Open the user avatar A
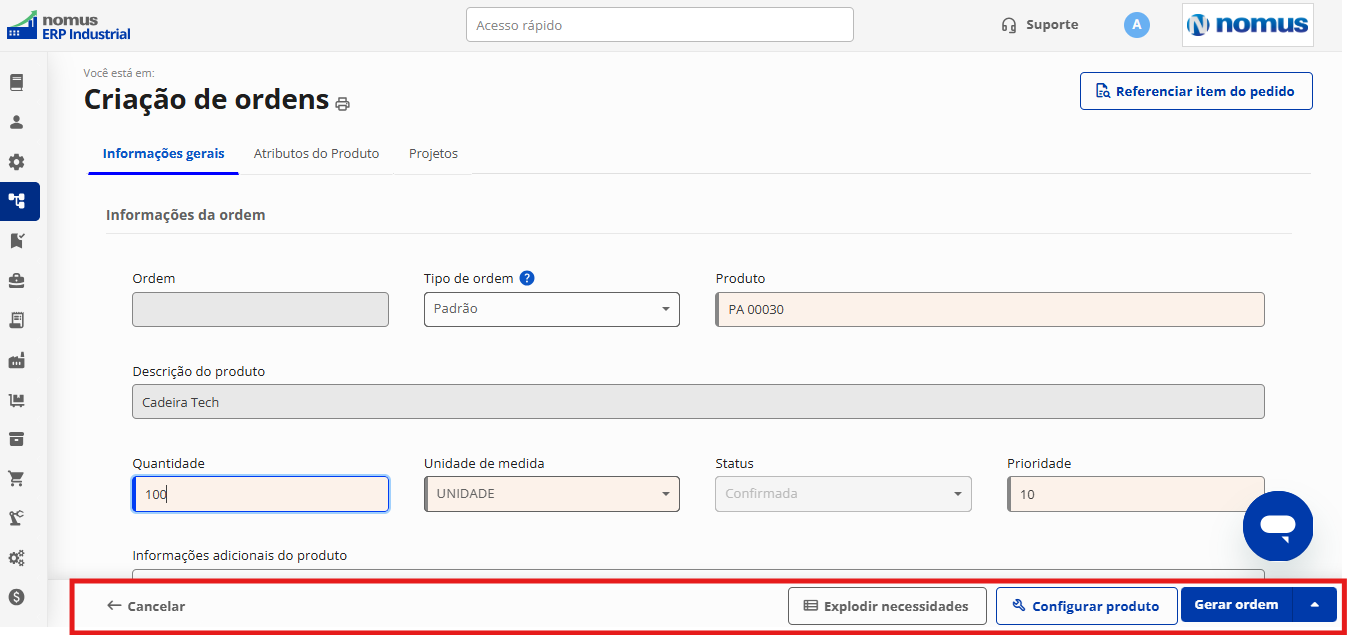Image resolution: width=1348 pixels, height=635 pixels. tap(1136, 25)
